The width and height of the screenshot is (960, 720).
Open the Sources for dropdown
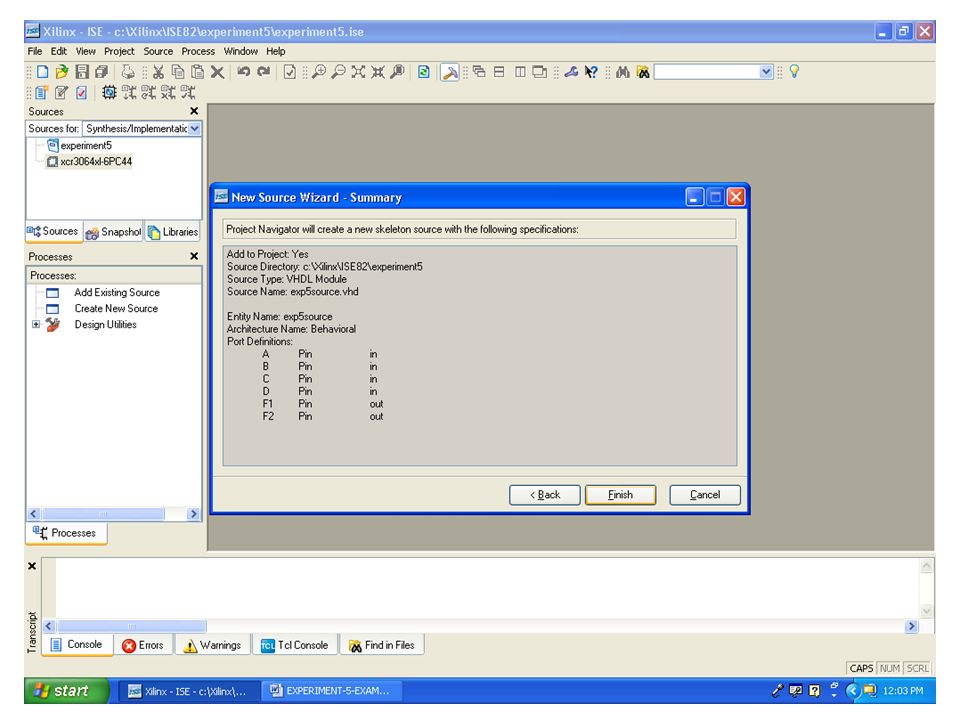click(x=195, y=129)
